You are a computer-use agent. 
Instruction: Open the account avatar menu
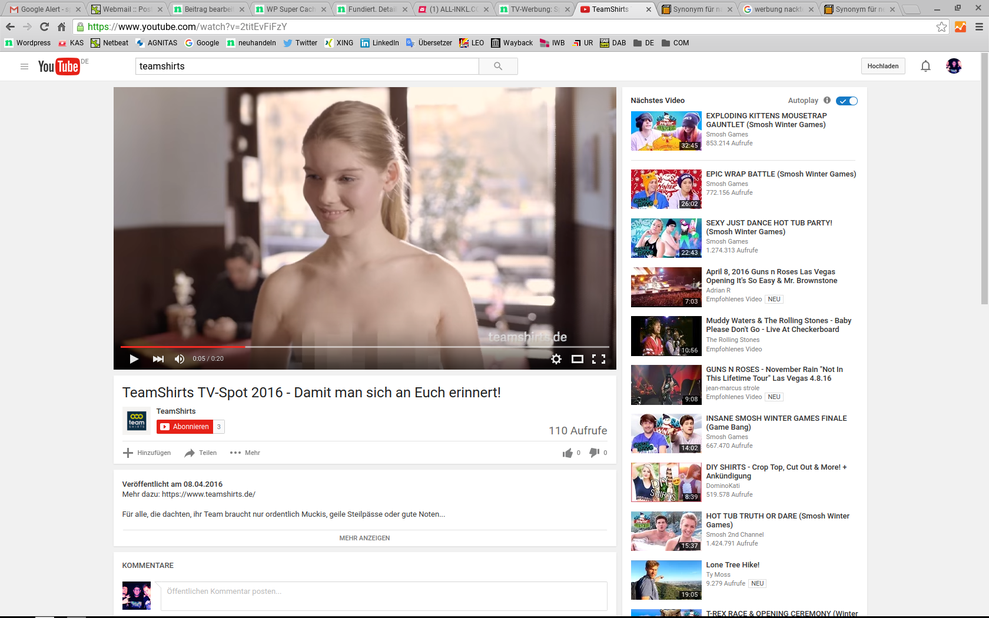(954, 66)
